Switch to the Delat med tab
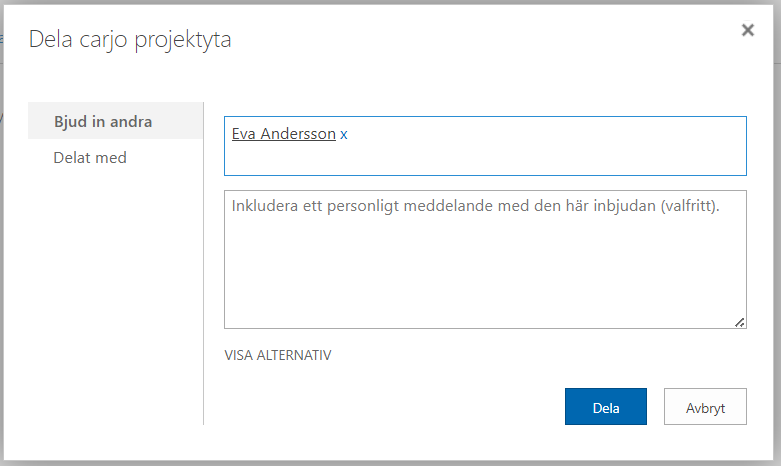The height and width of the screenshot is (466, 781). tap(90, 158)
